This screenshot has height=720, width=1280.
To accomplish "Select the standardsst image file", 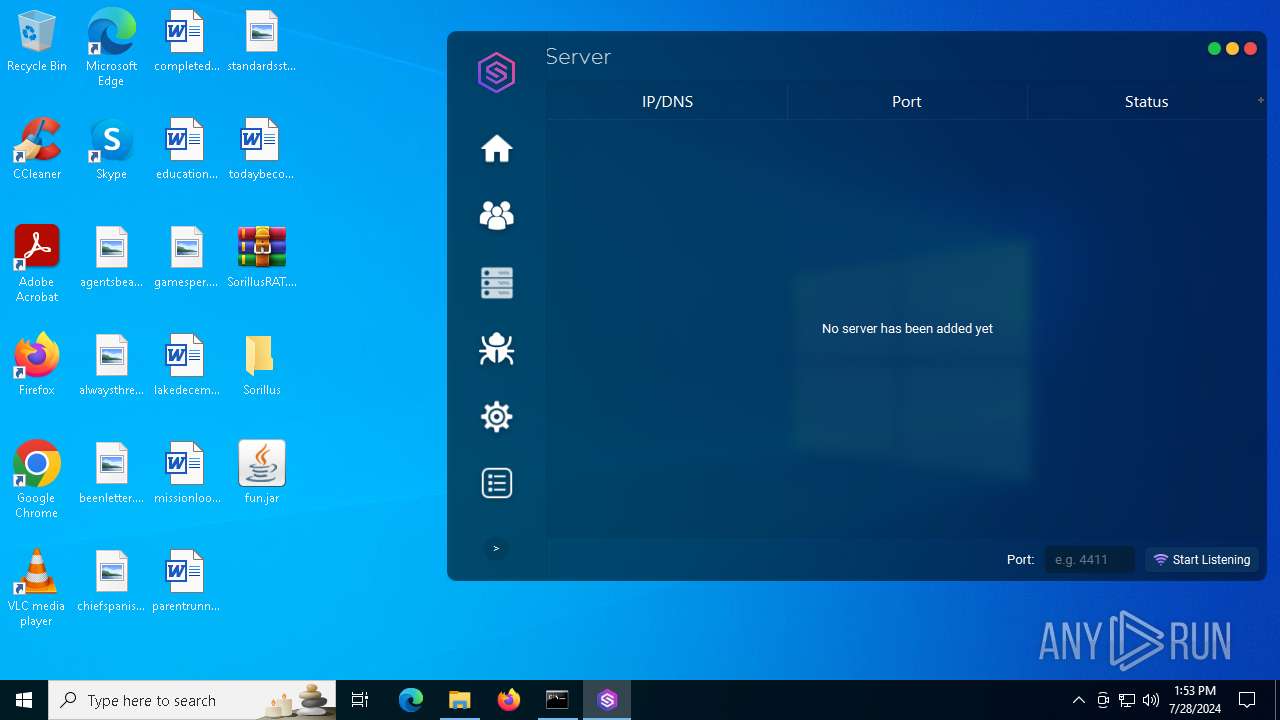I will [x=262, y=42].
